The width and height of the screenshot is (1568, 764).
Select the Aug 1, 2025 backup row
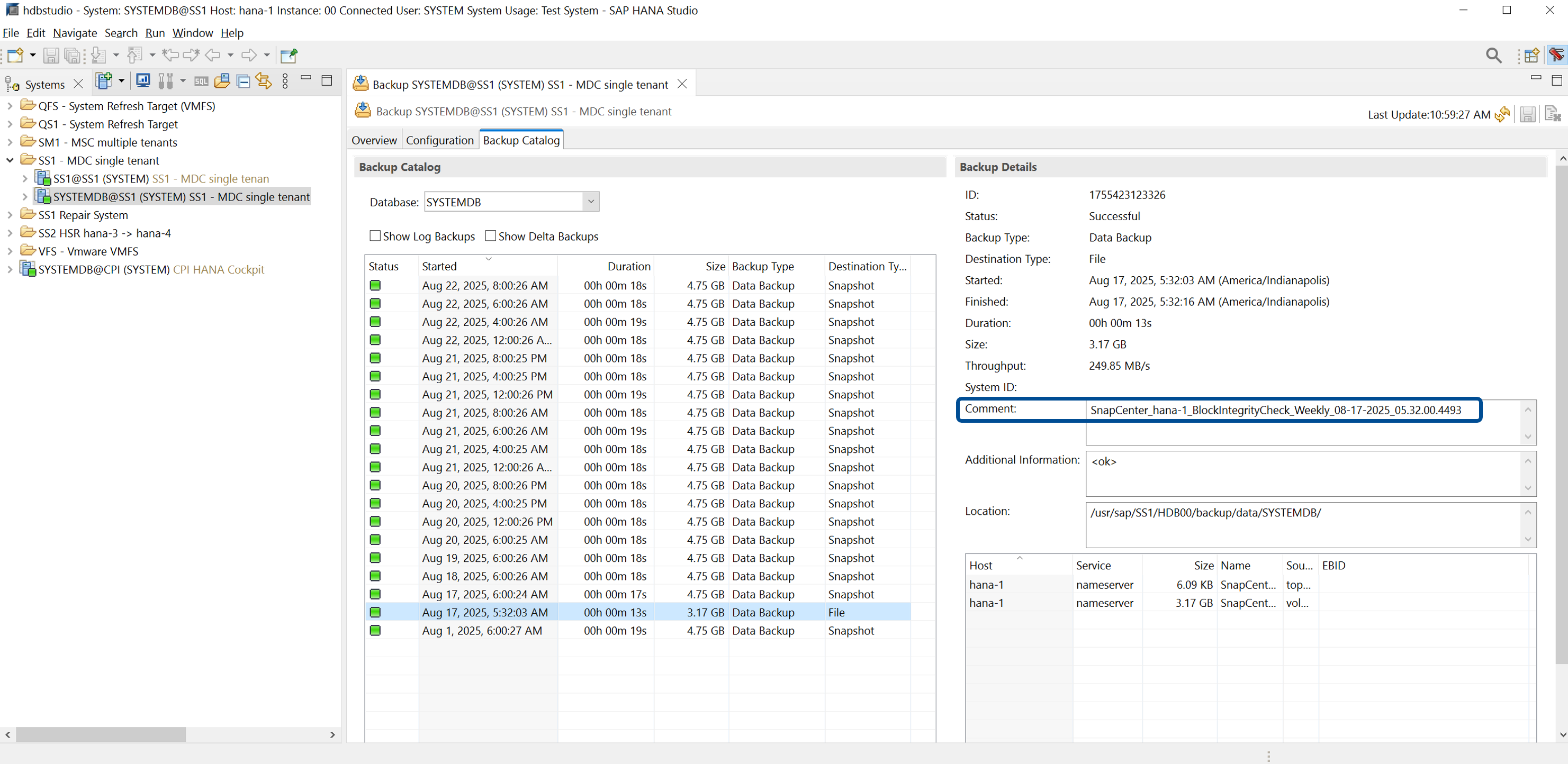click(482, 631)
